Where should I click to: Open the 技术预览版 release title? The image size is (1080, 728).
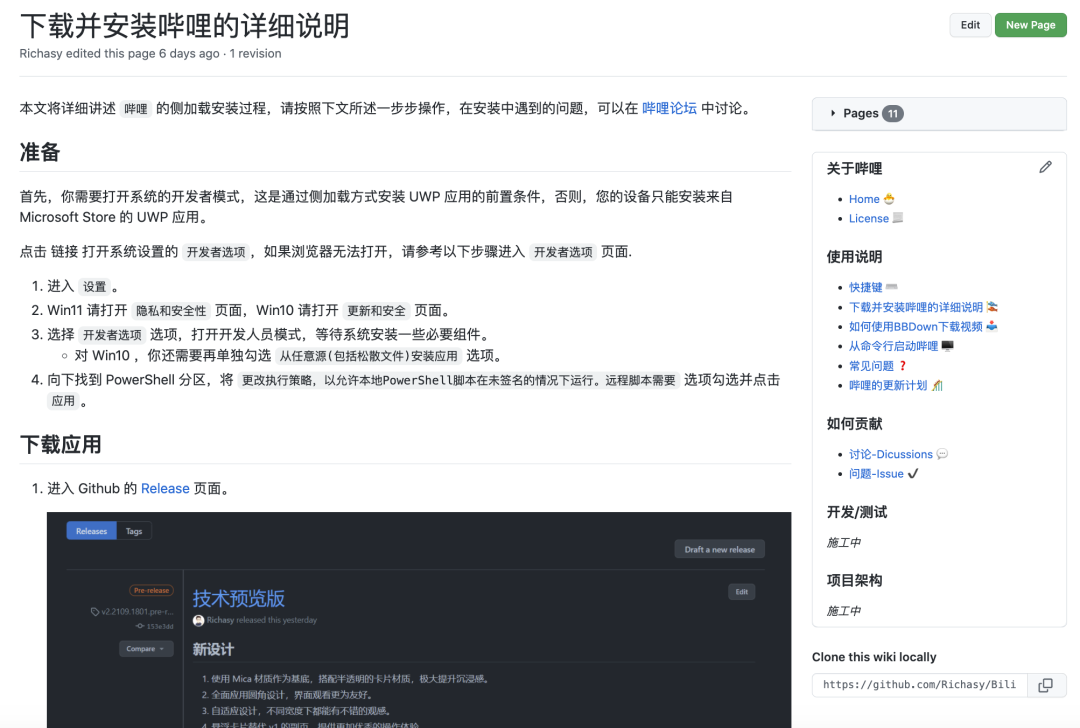click(239, 599)
